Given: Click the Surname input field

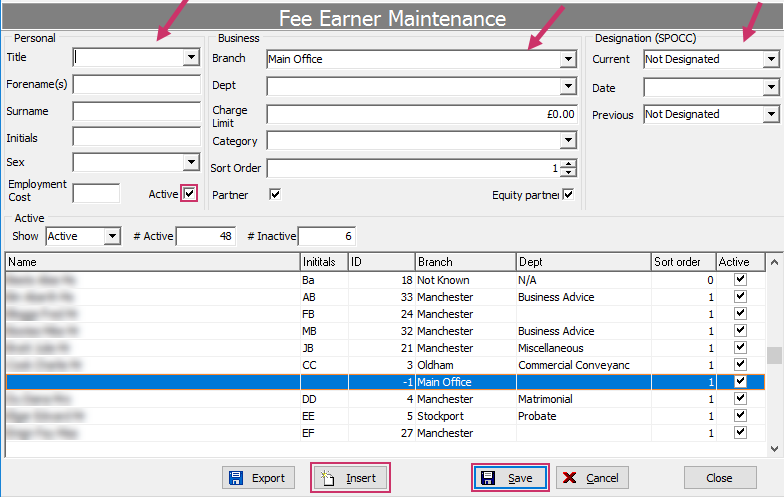Looking at the screenshot, I should [136, 111].
